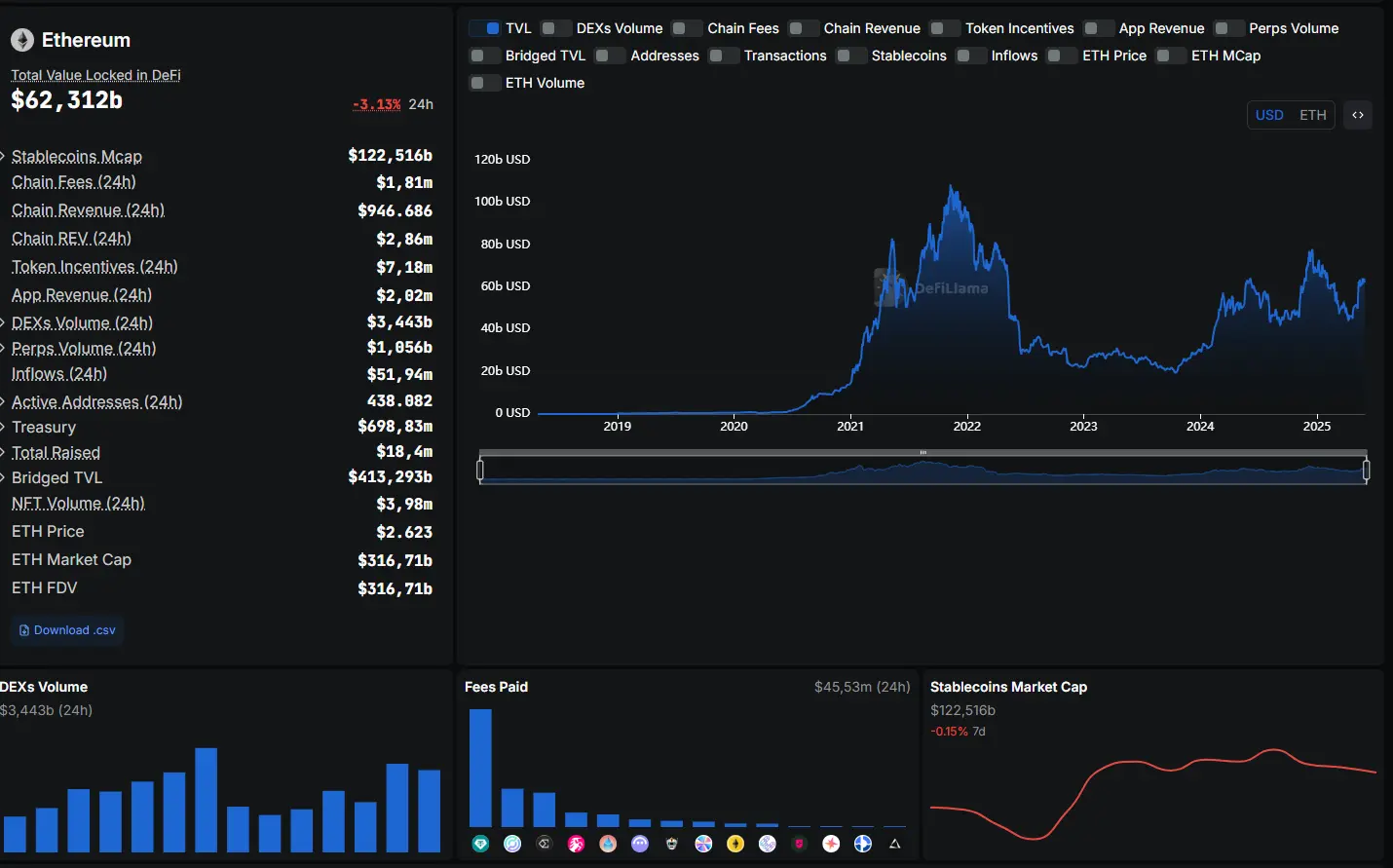
Task: Click the purple chain-link pattern icon
Action: pos(768,844)
